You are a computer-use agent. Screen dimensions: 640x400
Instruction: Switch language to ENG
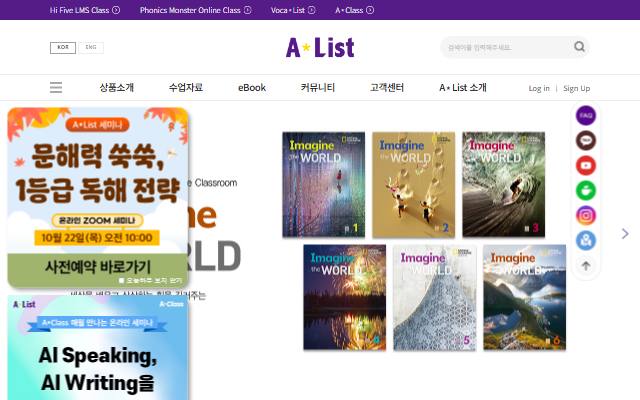pyautogui.click(x=91, y=48)
